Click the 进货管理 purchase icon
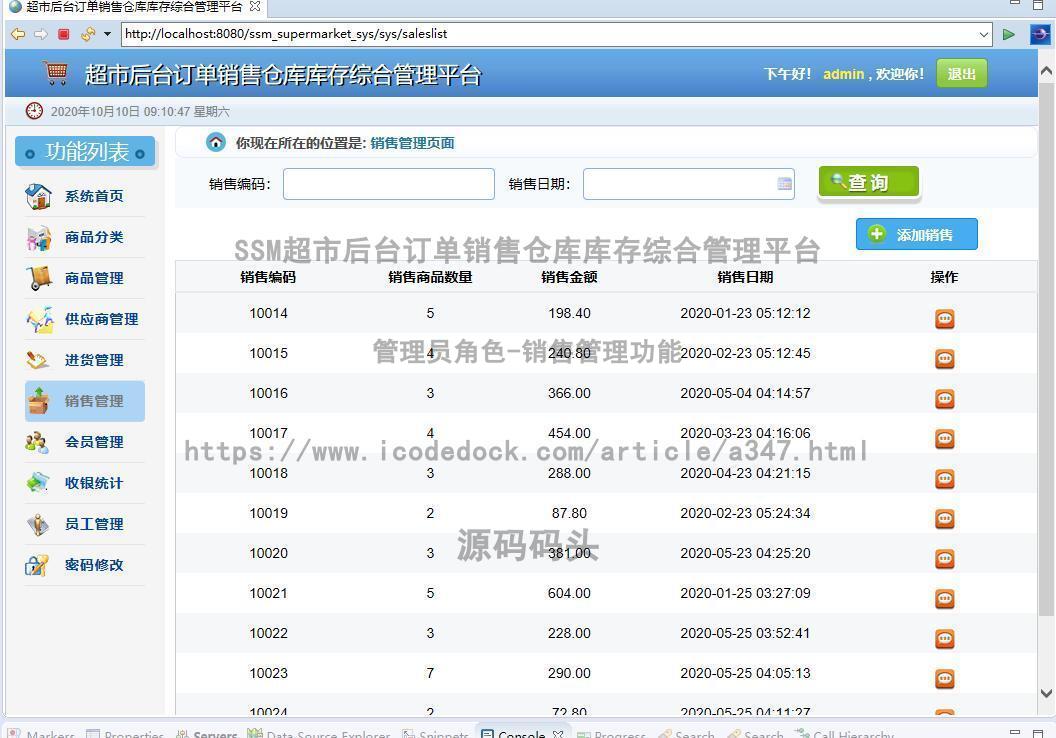Screen dimensions: 1056x738 pyautogui.click(x=38, y=360)
